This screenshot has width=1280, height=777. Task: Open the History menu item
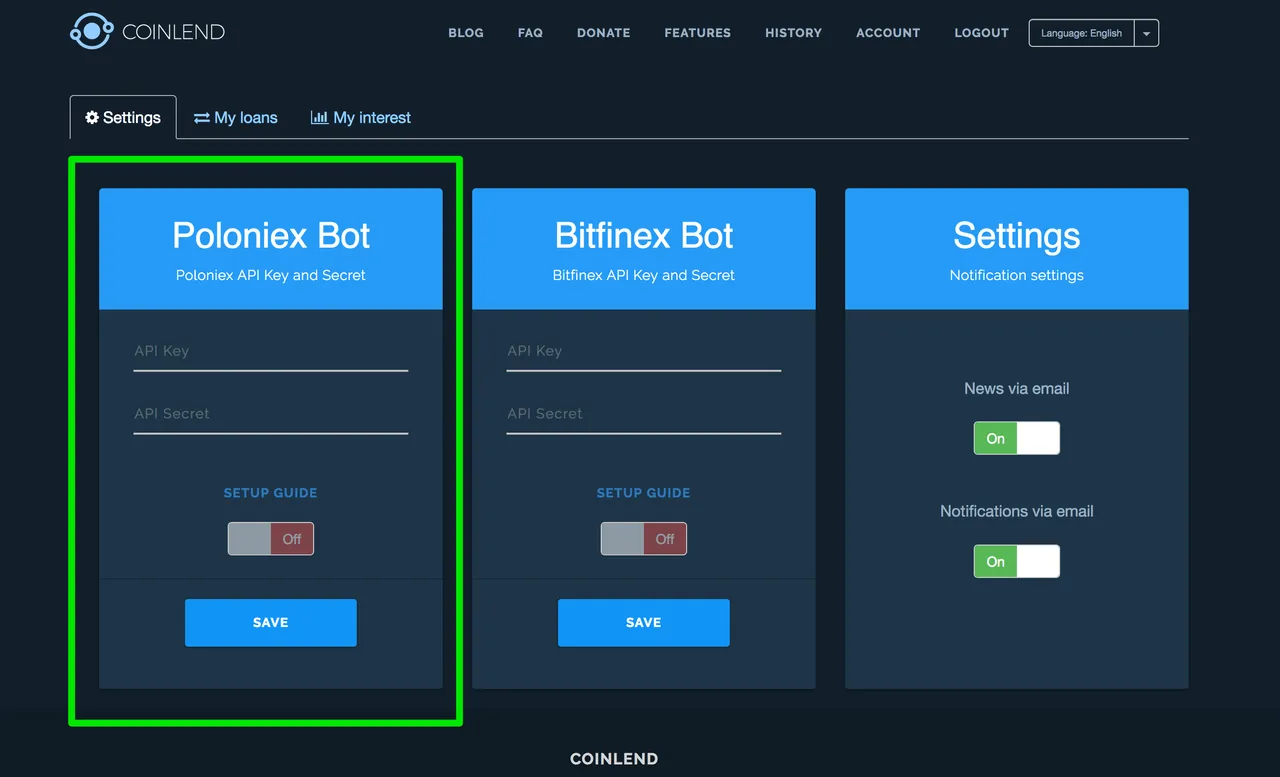[x=793, y=33]
